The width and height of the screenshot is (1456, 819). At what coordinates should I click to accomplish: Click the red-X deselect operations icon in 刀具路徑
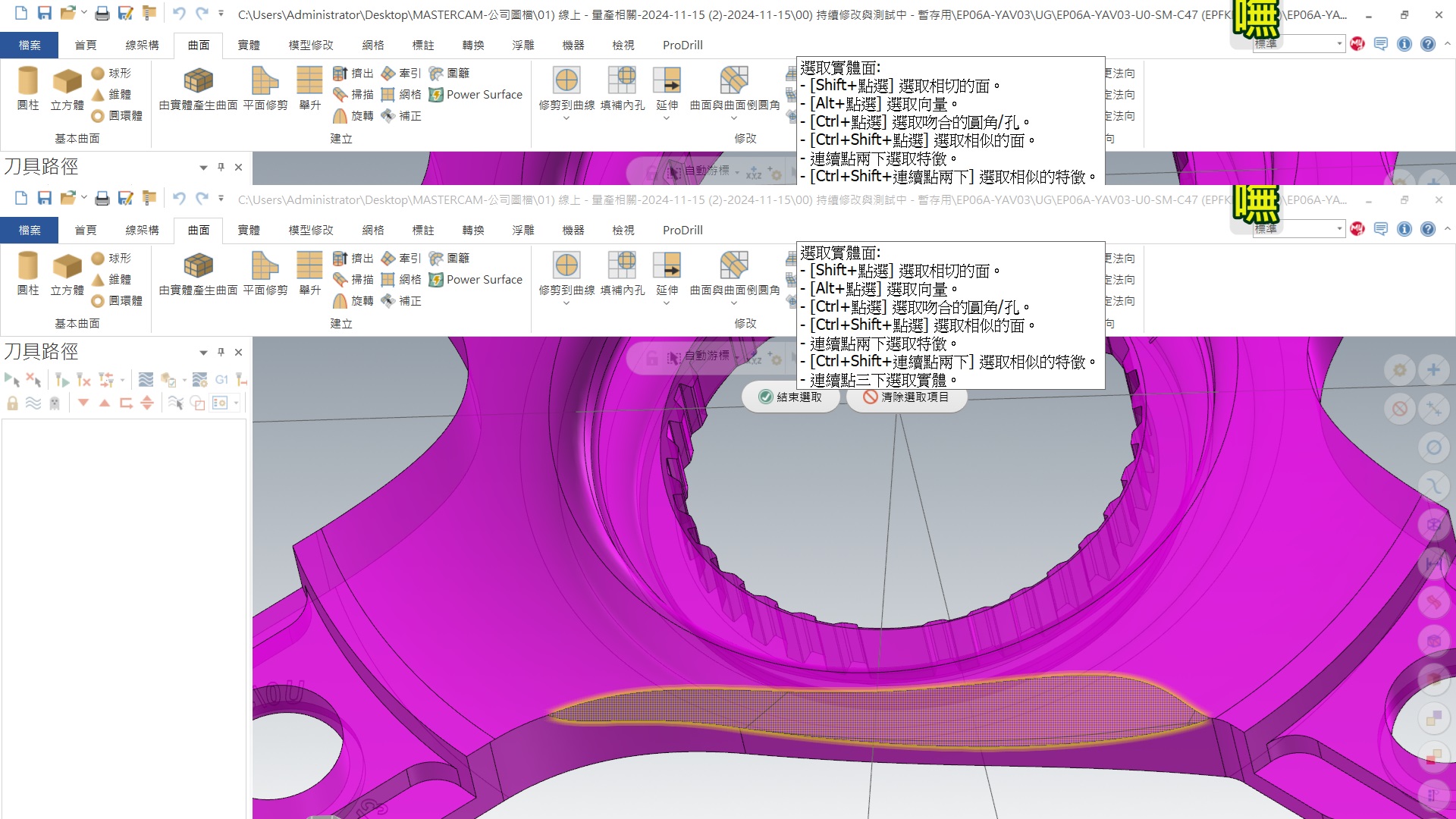tap(33, 379)
